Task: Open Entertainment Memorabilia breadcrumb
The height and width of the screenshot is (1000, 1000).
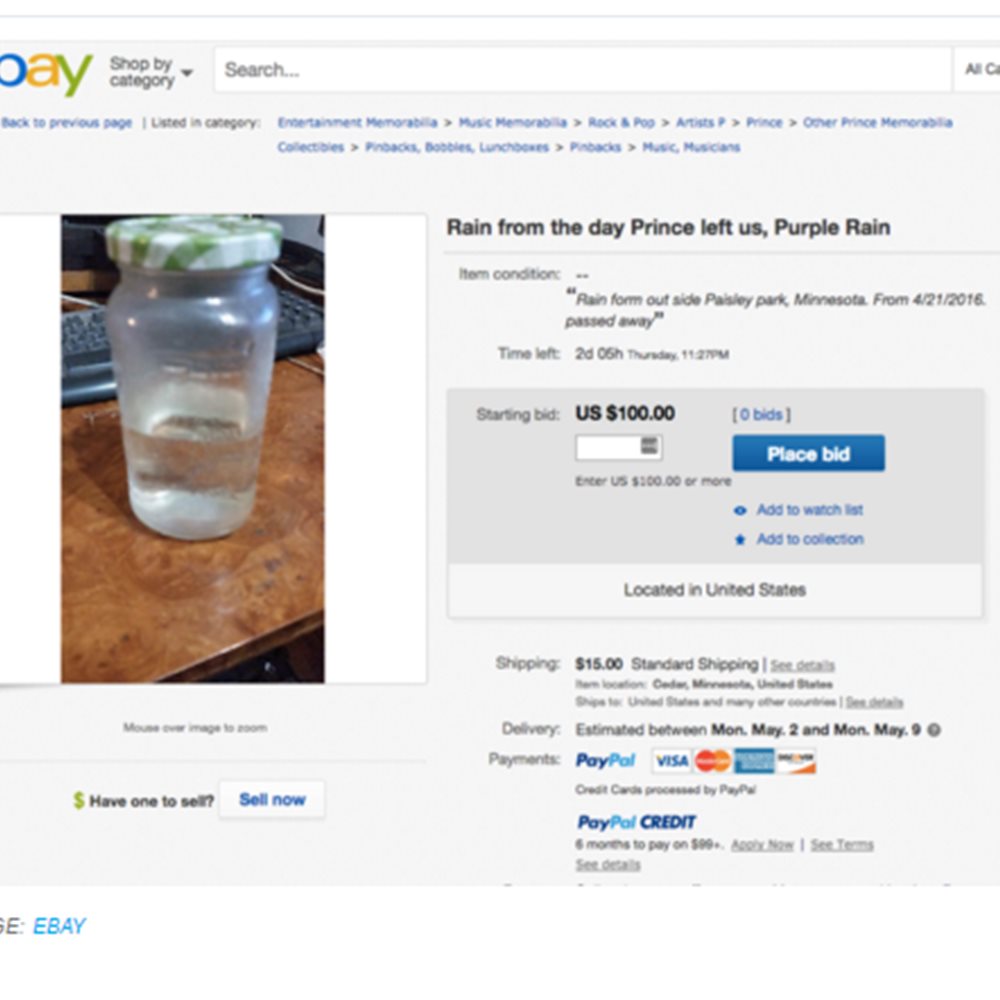Action: (x=357, y=122)
